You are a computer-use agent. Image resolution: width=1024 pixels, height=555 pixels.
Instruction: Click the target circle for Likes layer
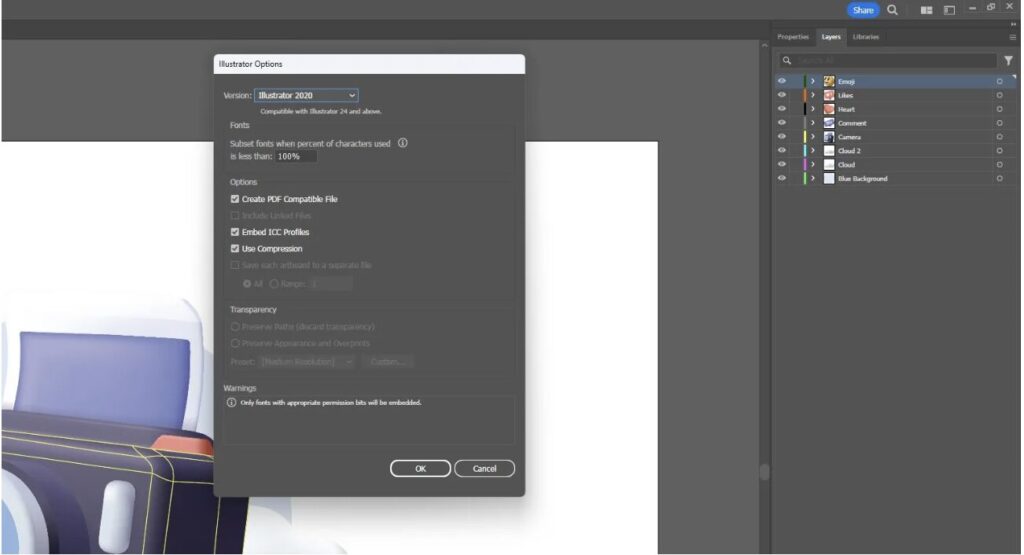[999, 95]
